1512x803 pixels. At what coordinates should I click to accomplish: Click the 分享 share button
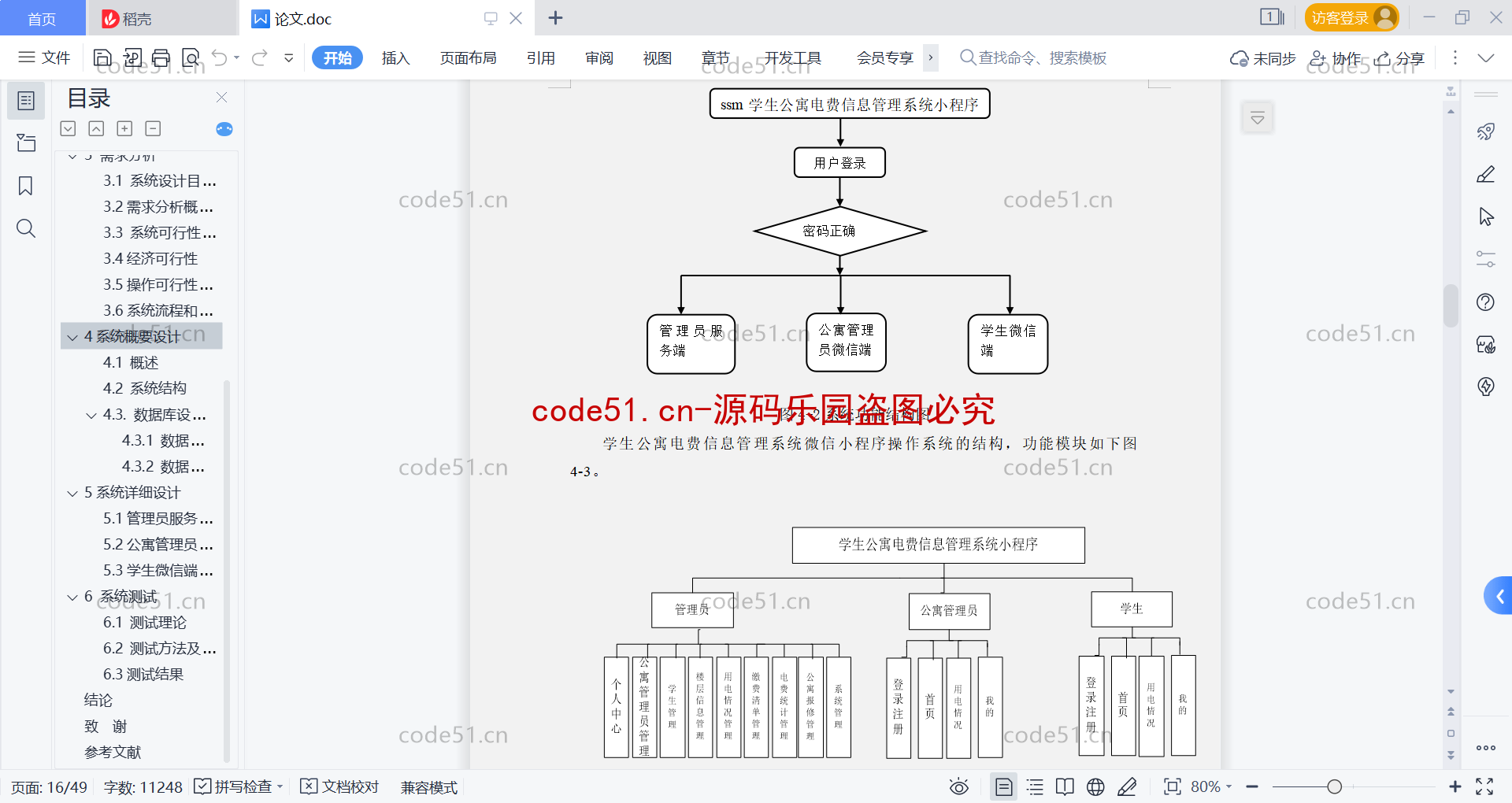(x=1399, y=57)
